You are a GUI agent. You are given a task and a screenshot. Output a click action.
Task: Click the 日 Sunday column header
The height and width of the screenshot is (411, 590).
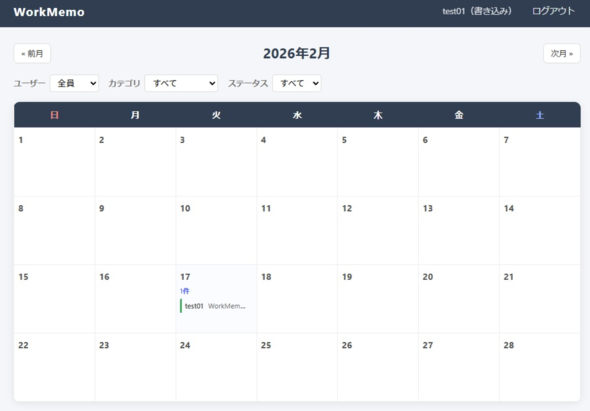pyautogui.click(x=54, y=115)
